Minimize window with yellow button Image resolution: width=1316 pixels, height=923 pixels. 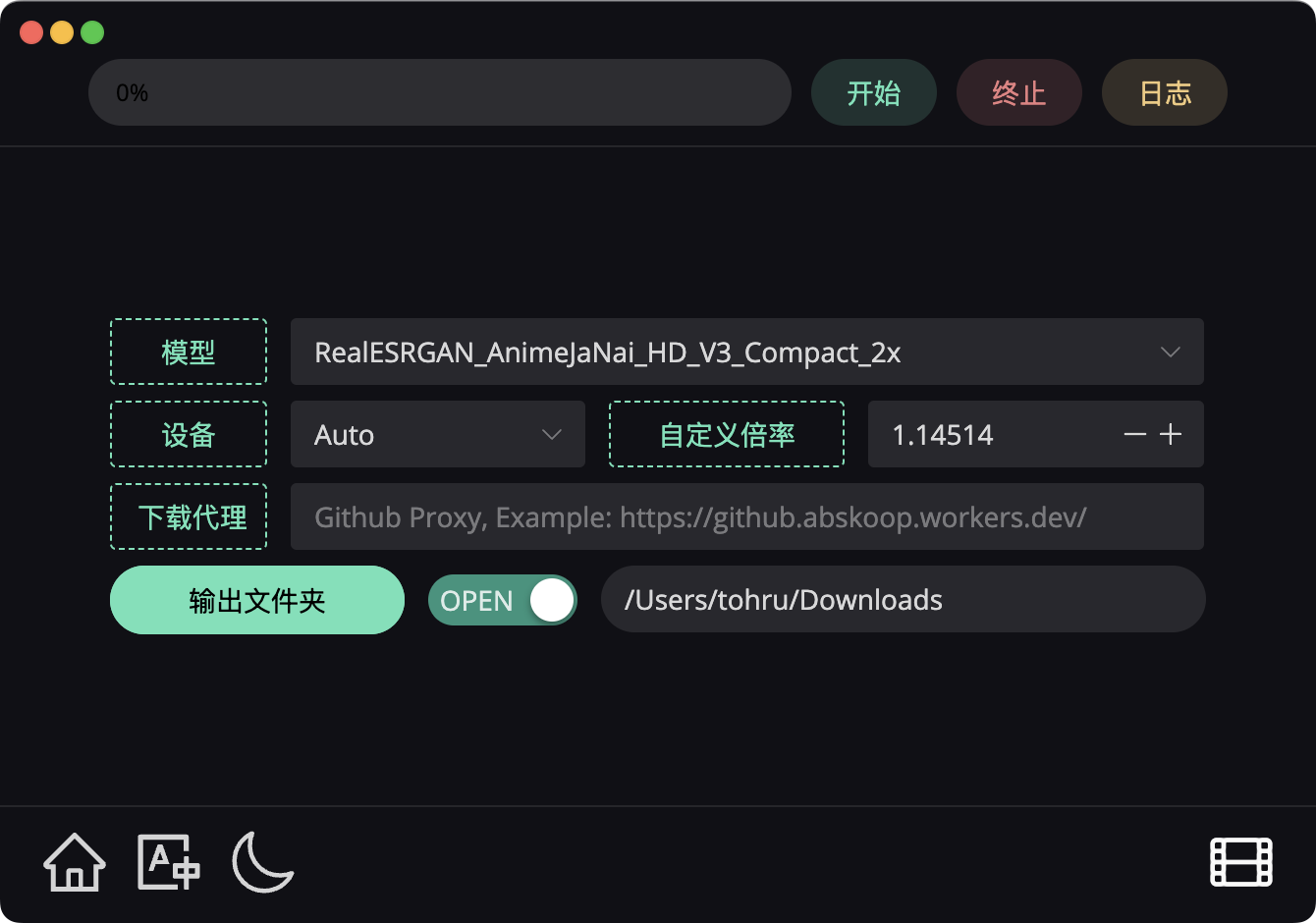pos(62,32)
